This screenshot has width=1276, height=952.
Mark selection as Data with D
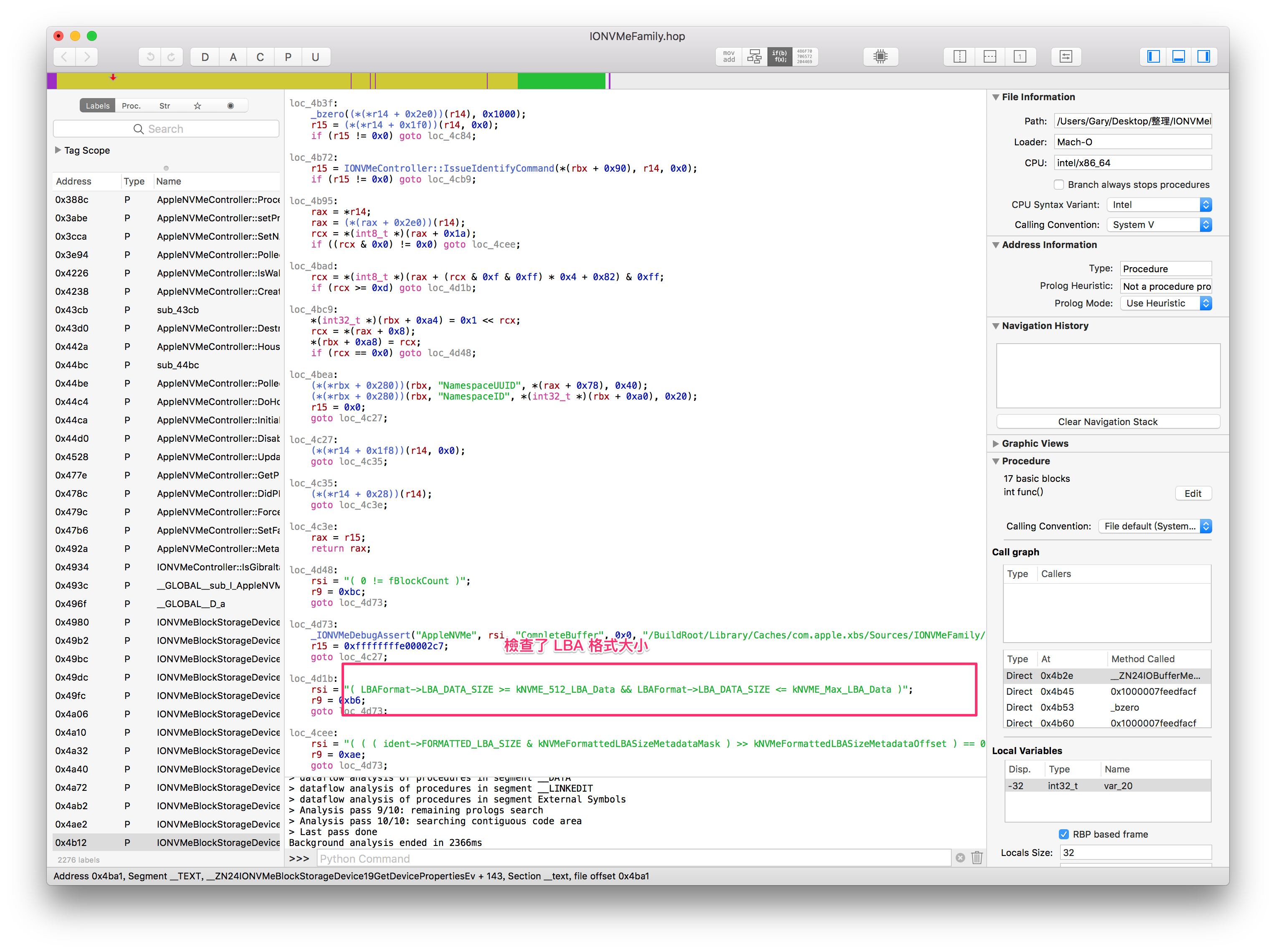[x=205, y=56]
